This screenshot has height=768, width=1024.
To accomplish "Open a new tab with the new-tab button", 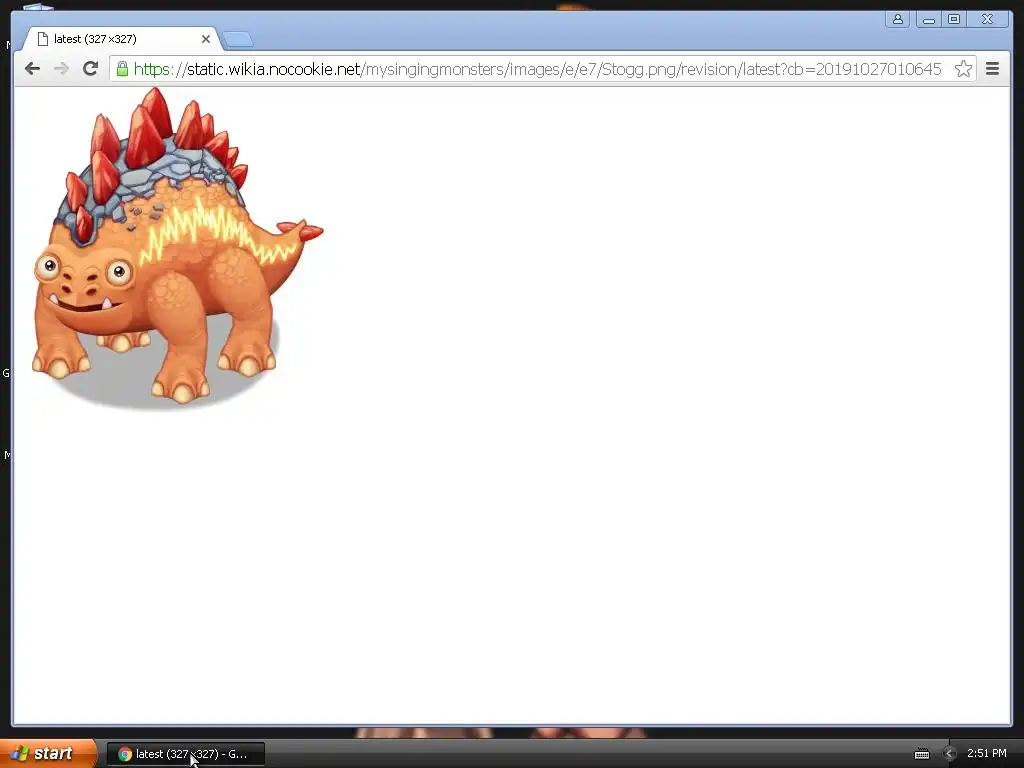I will tap(238, 40).
